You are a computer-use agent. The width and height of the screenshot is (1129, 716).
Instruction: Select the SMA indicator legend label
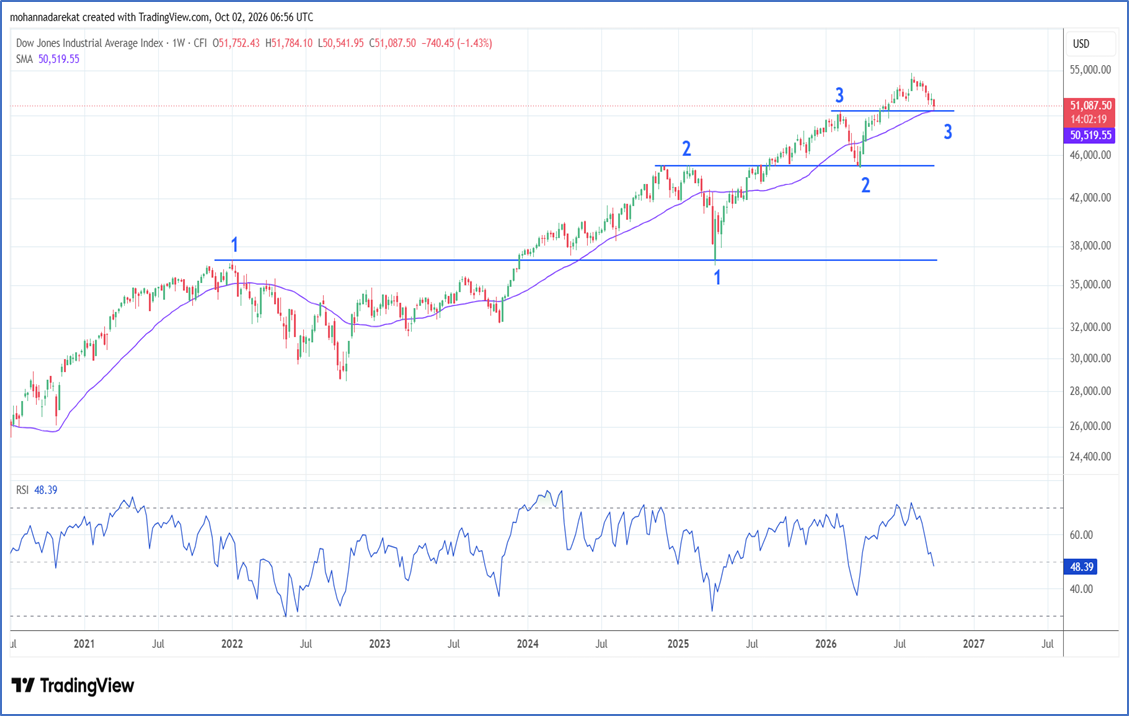coord(24,59)
